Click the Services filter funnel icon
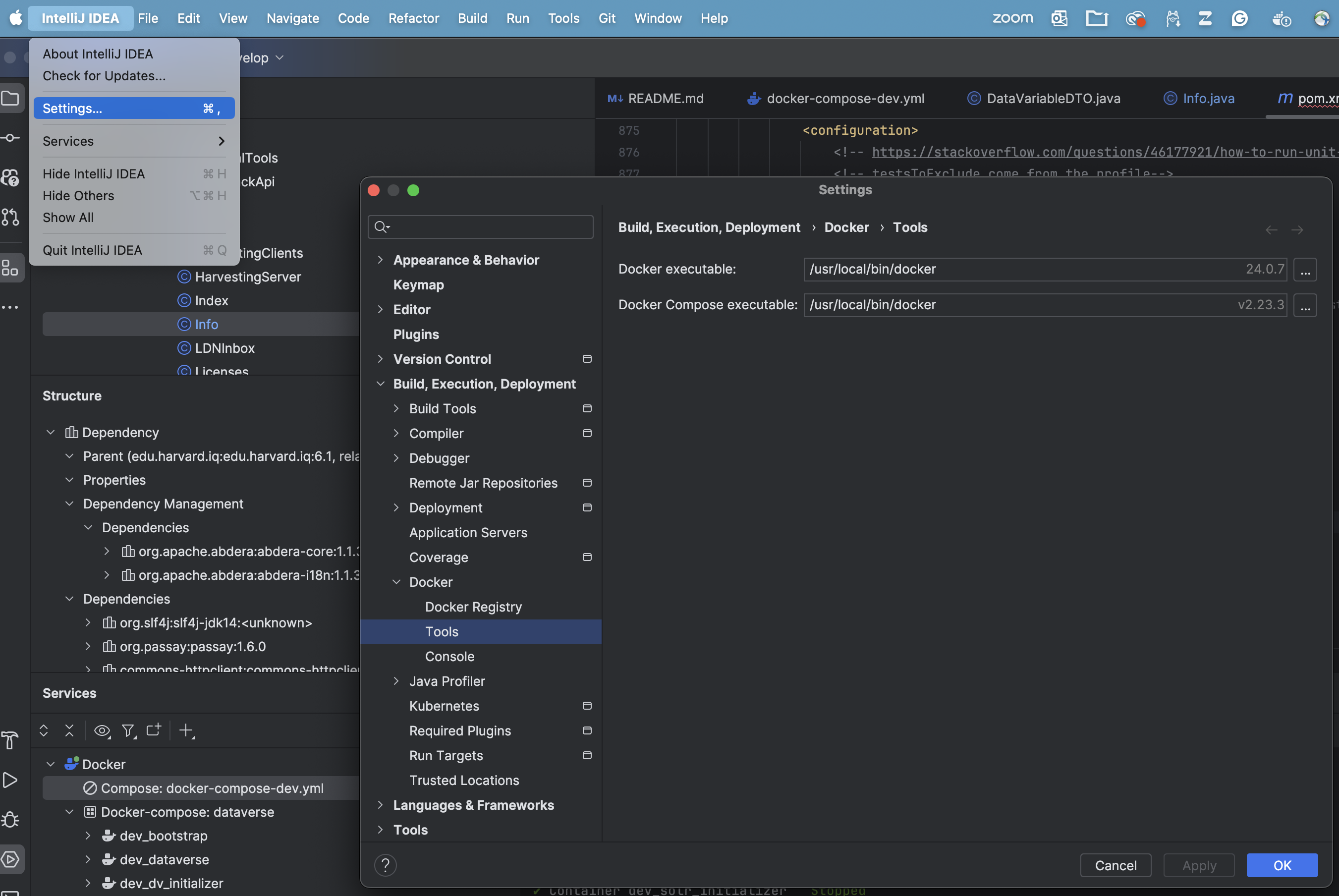The width and height of the screenshot is (1339, 896). click(128, 730)
